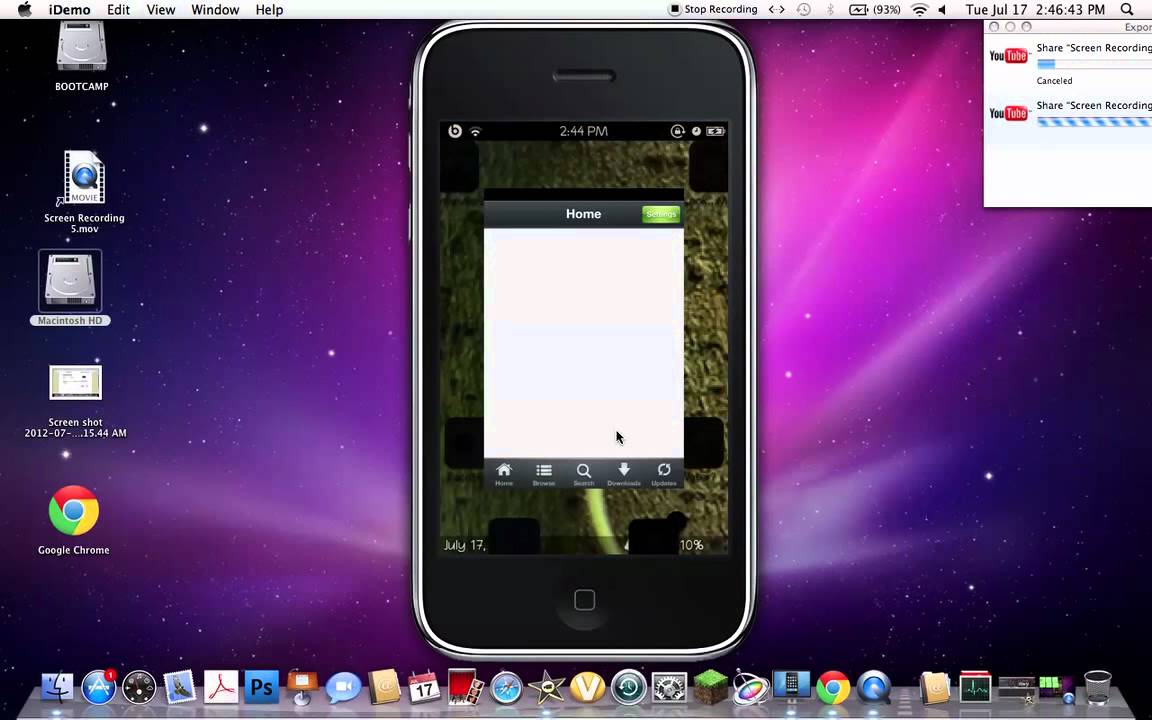Open iChat from the Dock

(343, 689)
